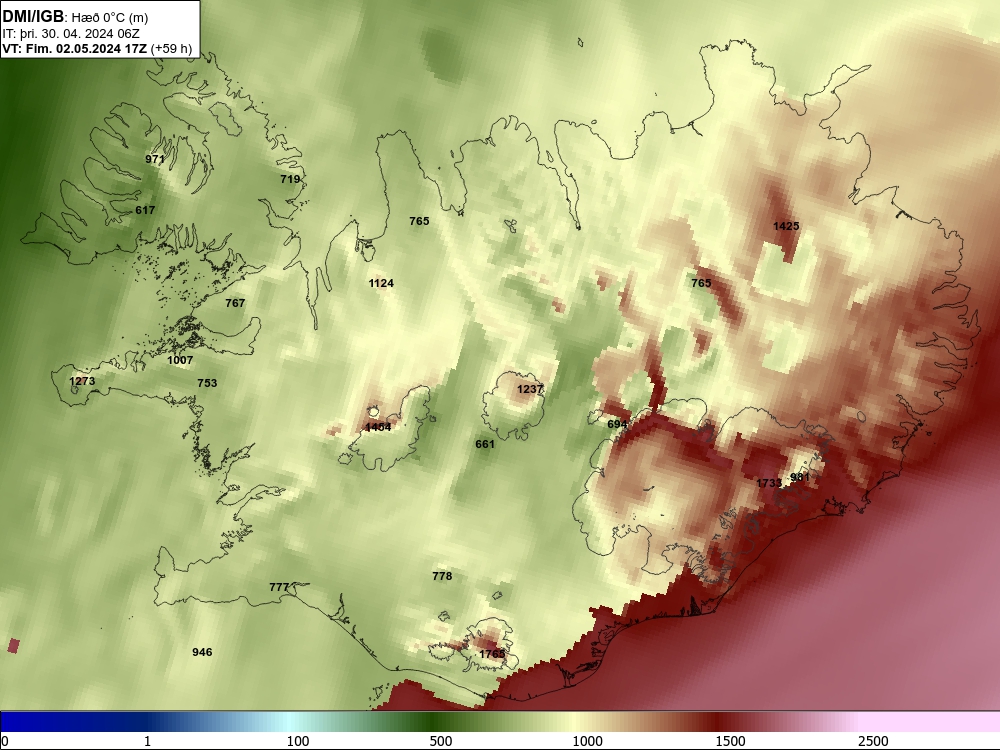Image resolution: width=1000 pixels, height=750 pixels.
Task: Select the 1124 value on the map
Action: [x=381, y=283]
